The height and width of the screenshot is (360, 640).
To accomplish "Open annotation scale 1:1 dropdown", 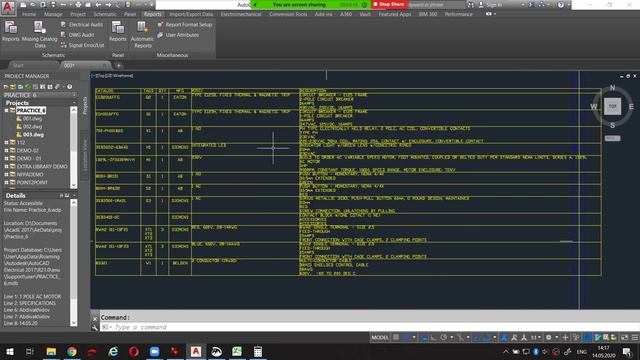I will pos(536,337).
